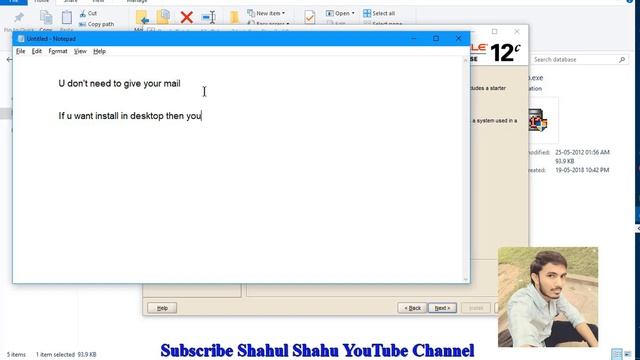Click the Properties checkmark icon in Explorer
640x360 pixels.
point(309,17)
